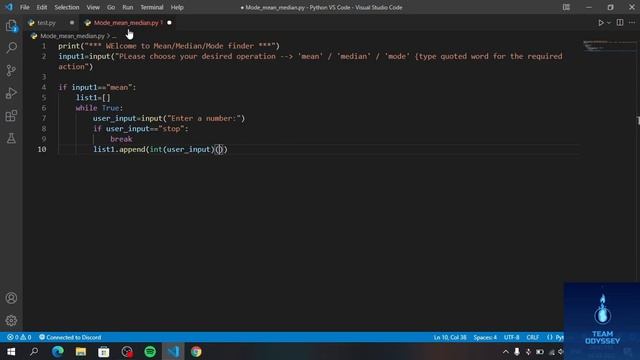Screen dimensions: 640x360
Task: Open the Help menu
Action: (x=177, y=7)
